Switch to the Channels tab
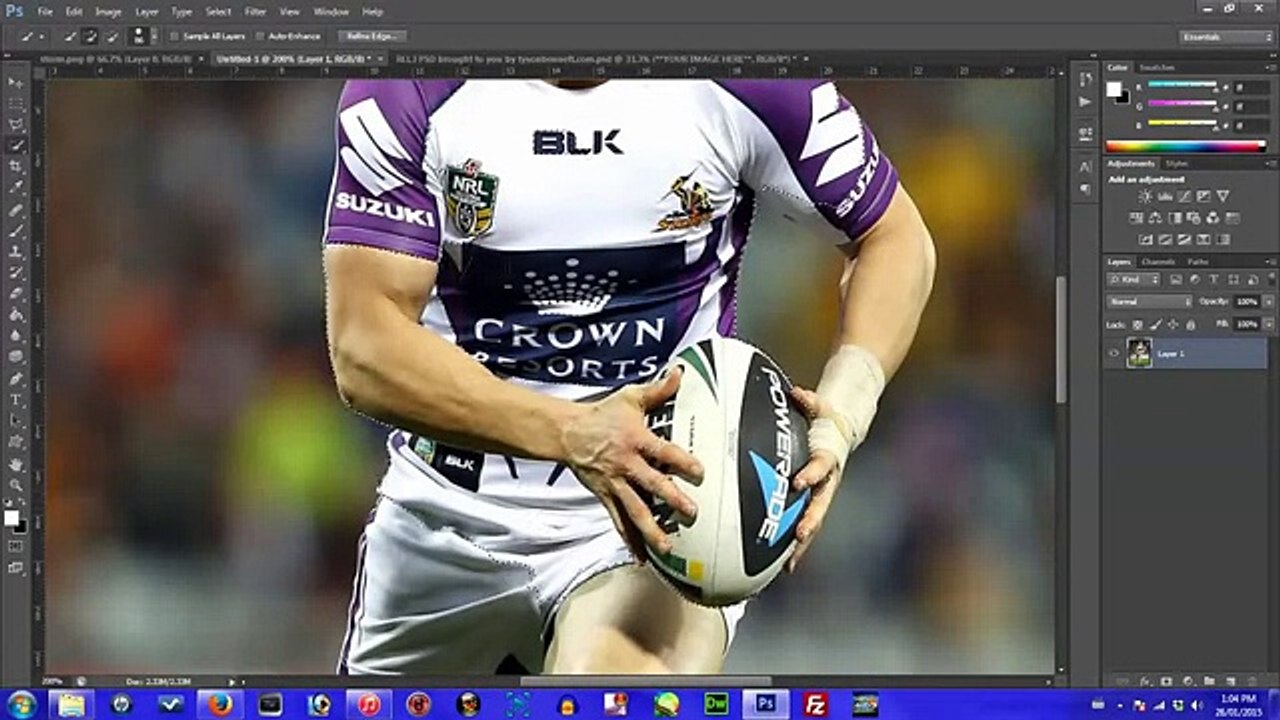 [1158, 262]
